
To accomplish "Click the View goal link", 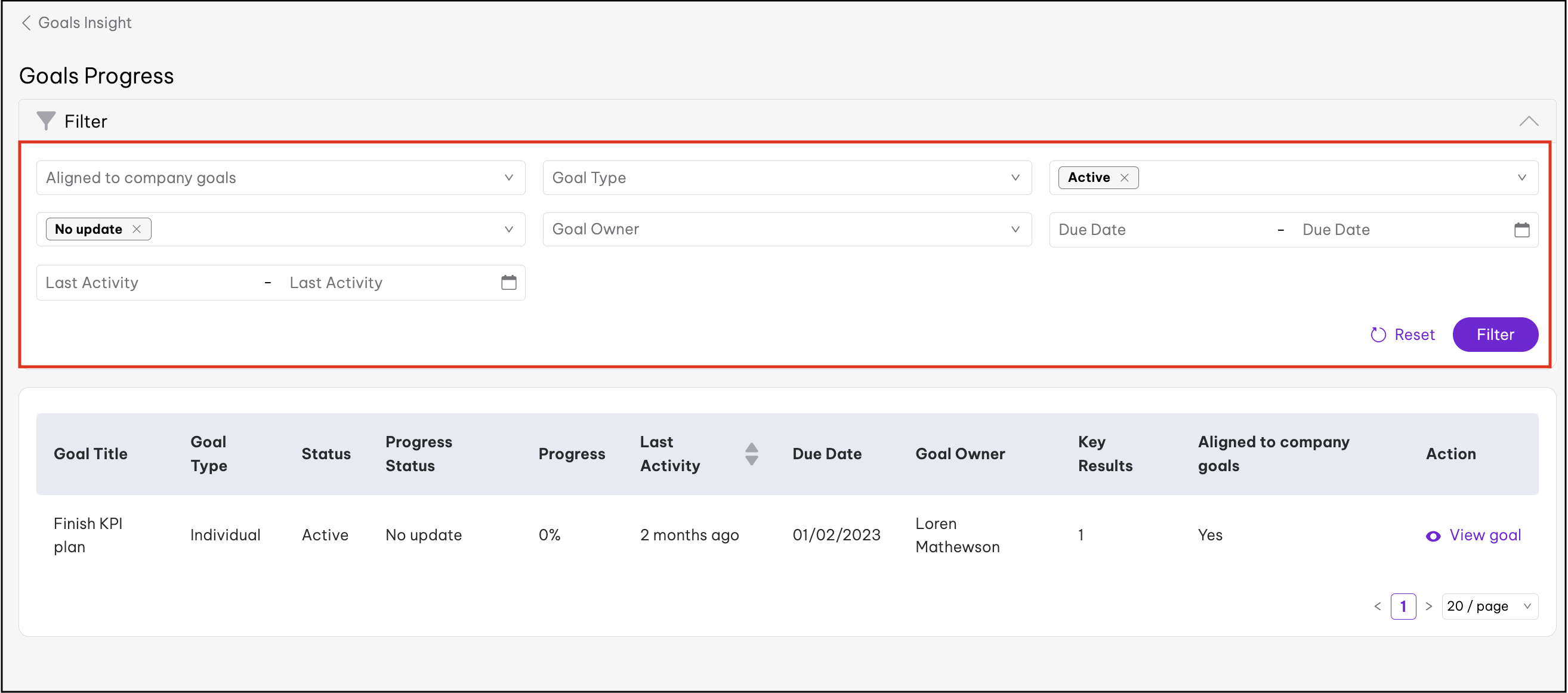I will click(1484, 536).
